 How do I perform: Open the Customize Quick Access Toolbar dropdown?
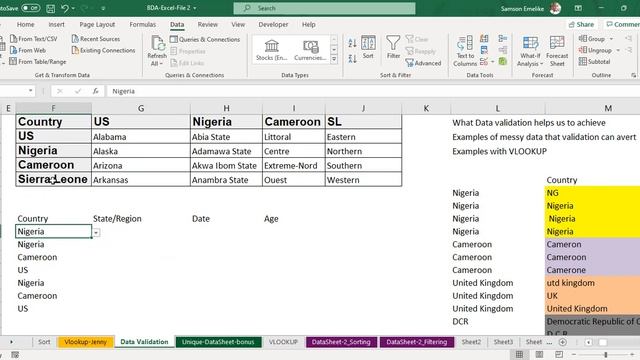pyautogui.click(x=103, y=8)
